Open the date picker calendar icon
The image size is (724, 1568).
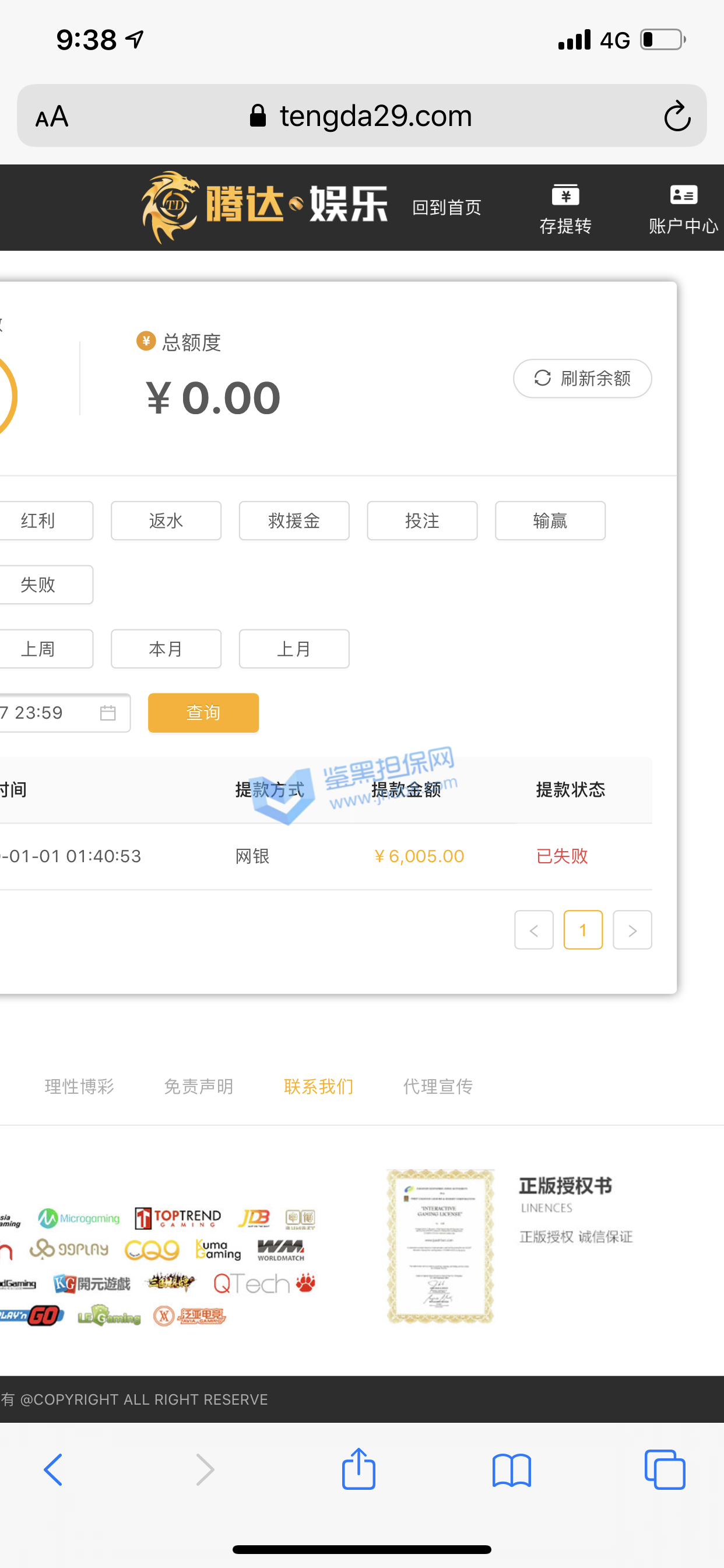[108, 712]
